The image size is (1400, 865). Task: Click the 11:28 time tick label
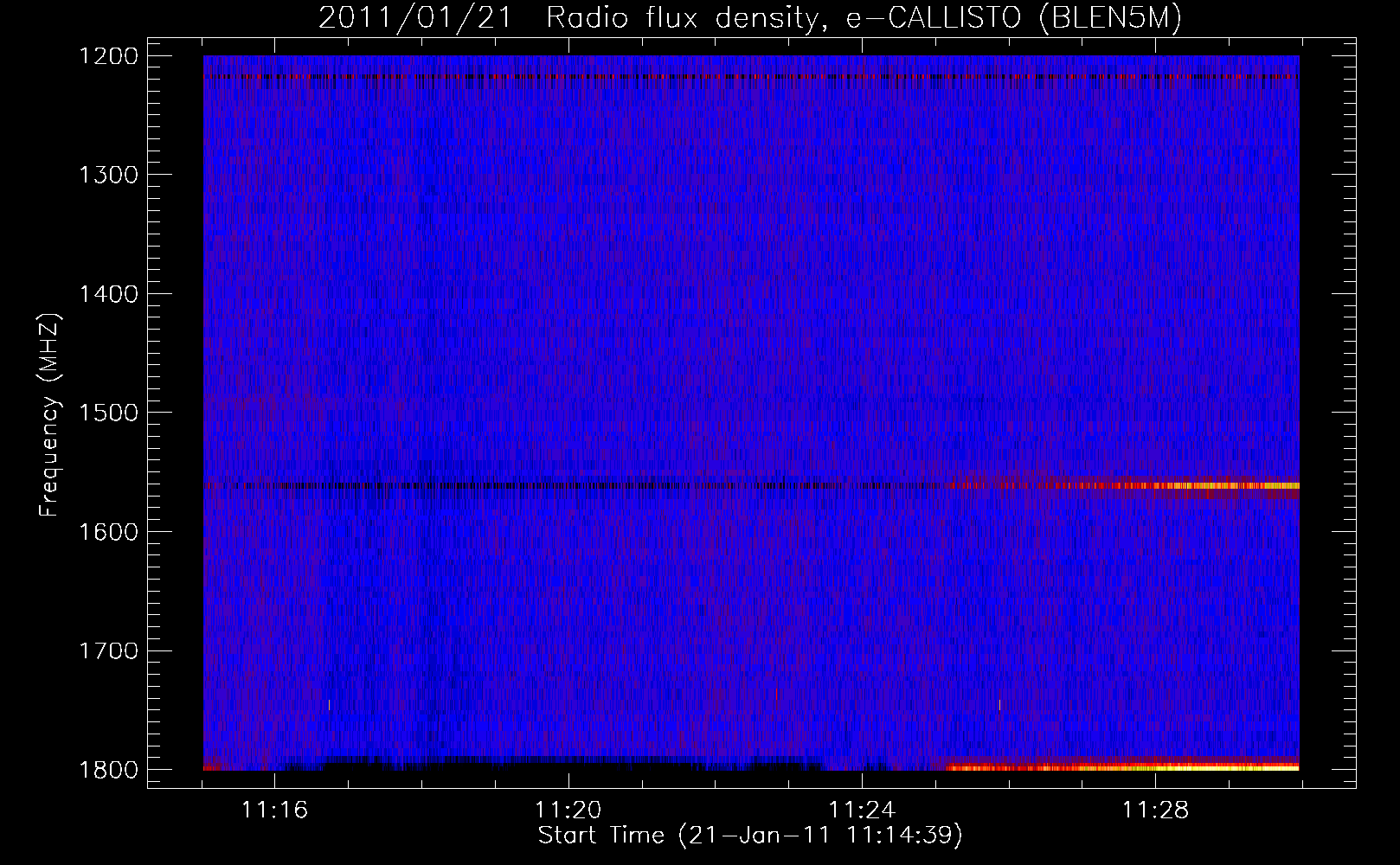1156,811
